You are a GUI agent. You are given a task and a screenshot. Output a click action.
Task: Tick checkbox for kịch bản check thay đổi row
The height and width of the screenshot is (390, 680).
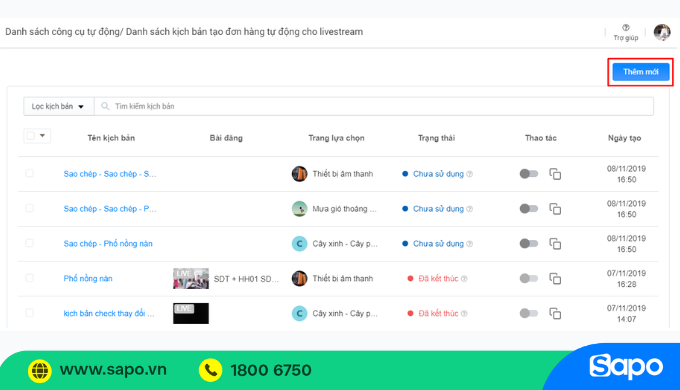29,313
